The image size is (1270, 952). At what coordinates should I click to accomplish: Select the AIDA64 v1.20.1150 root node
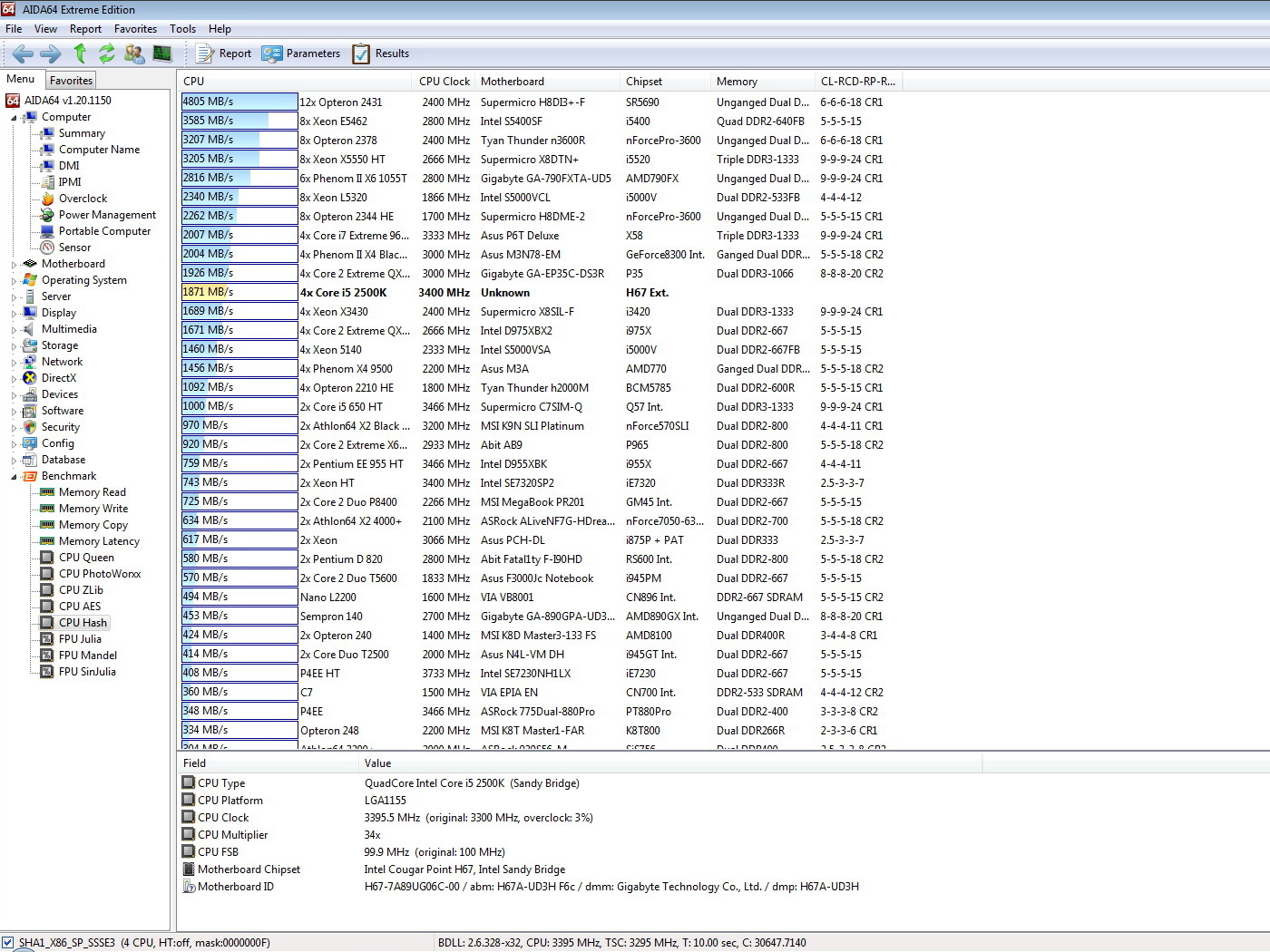(x=68, y=101)
